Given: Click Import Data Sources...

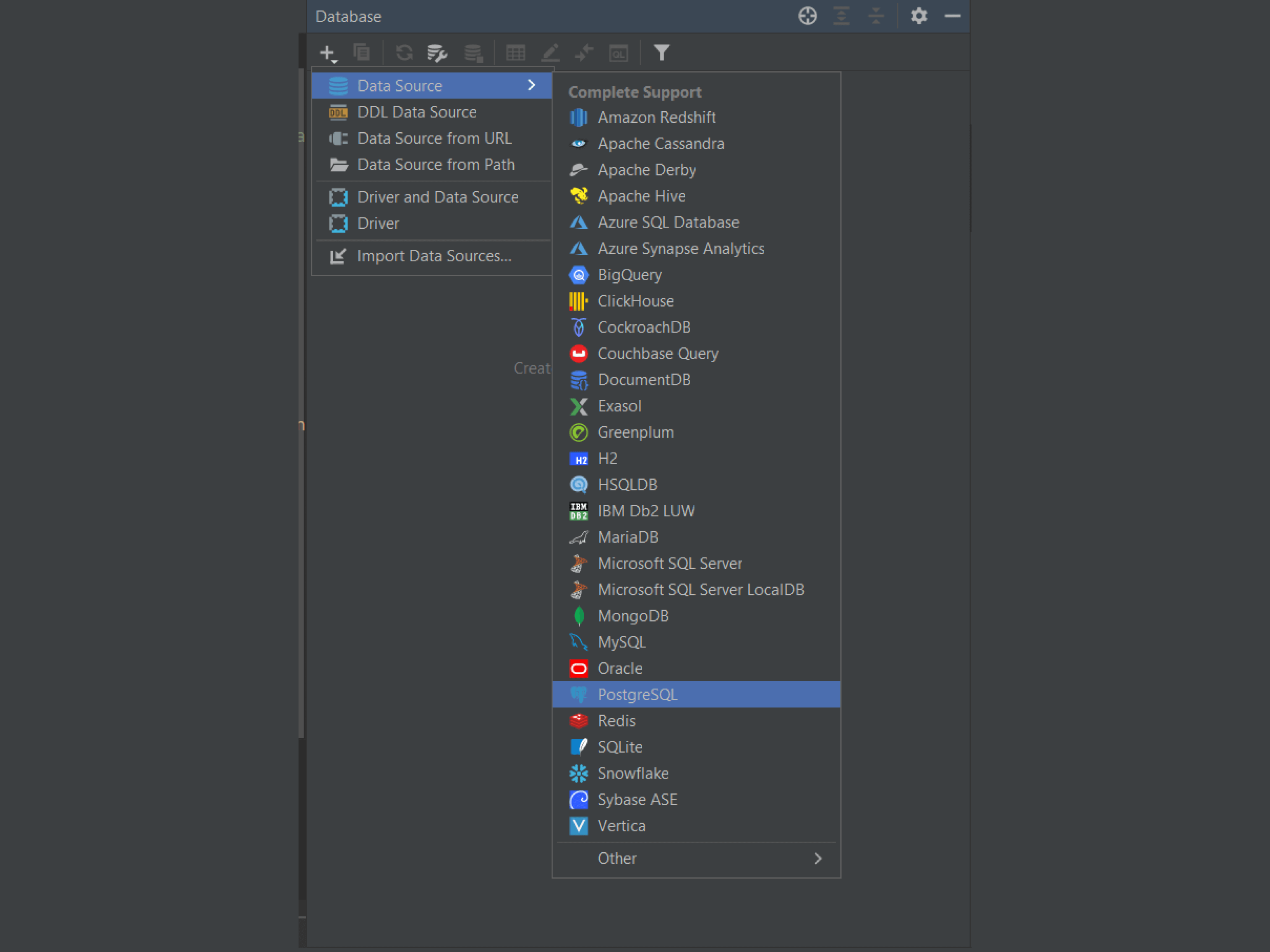Looking at the screenshot, I should 432,256.
